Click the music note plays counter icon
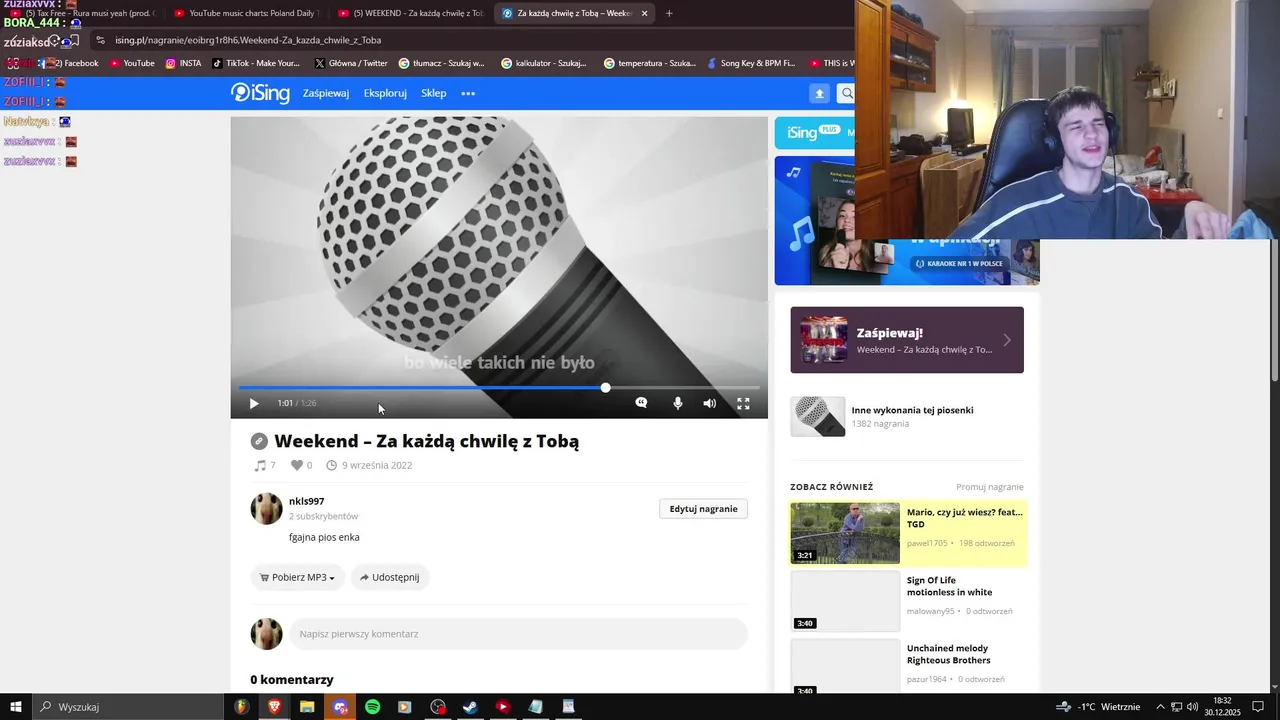 [x=260, y=465]
